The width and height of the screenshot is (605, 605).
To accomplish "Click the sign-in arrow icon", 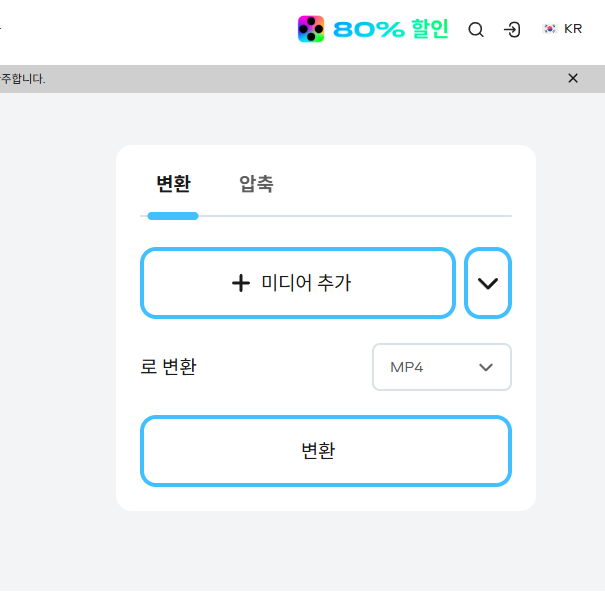I will 512,30.
